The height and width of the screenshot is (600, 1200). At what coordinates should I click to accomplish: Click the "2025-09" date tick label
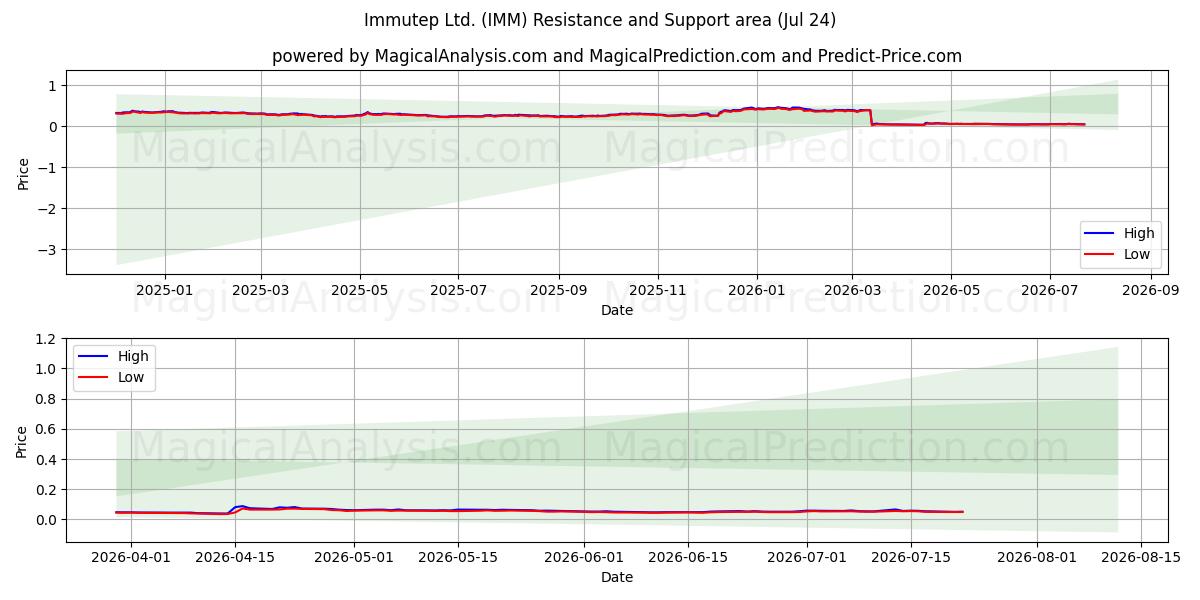point(558,290)
